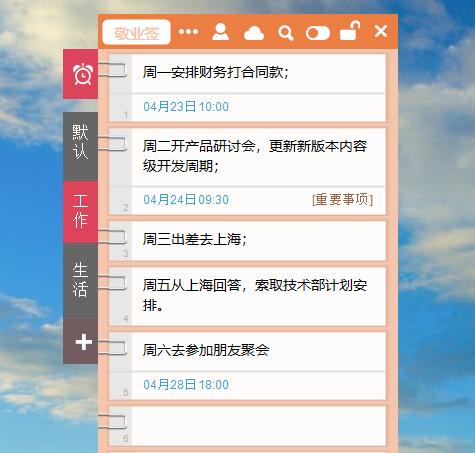
Task: Select note 周三出差去上海
Action: coord(259,240)
